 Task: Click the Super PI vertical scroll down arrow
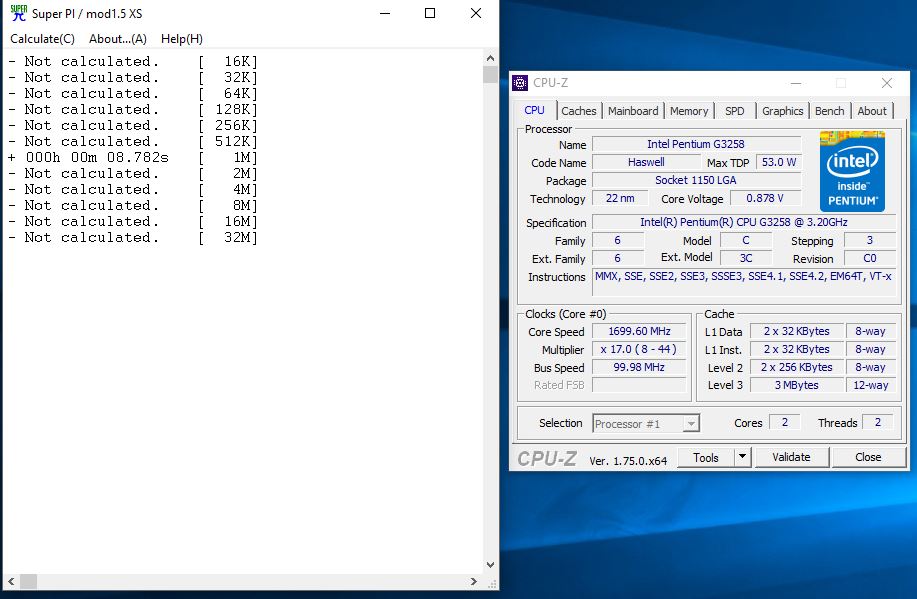pyautogui.click(x=490, y=565)
